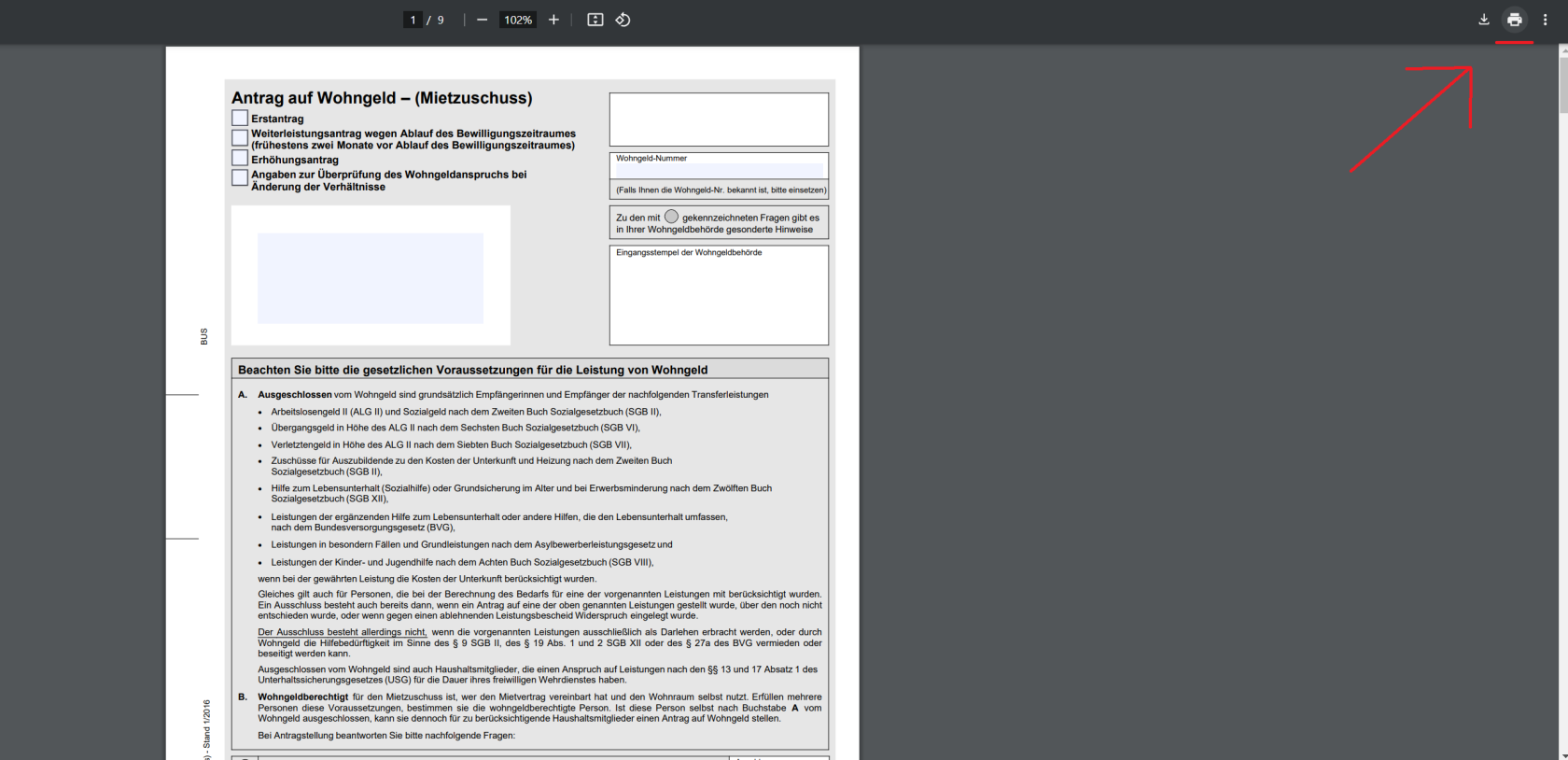
Task: Rotate the document counterclockwise
Action: point(623,20)
